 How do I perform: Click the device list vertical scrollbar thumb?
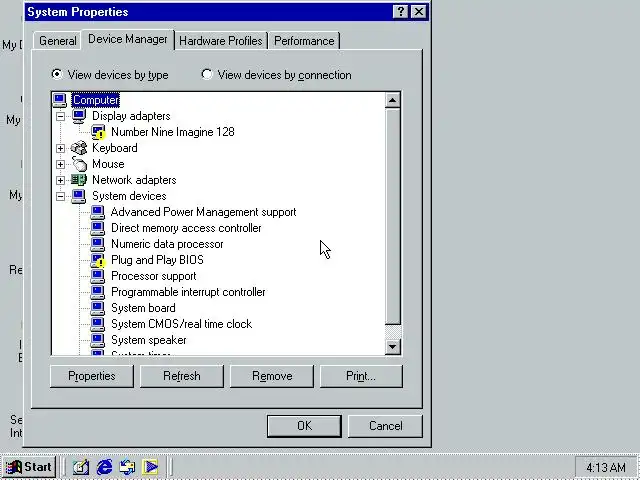click(x=393, y=216)
